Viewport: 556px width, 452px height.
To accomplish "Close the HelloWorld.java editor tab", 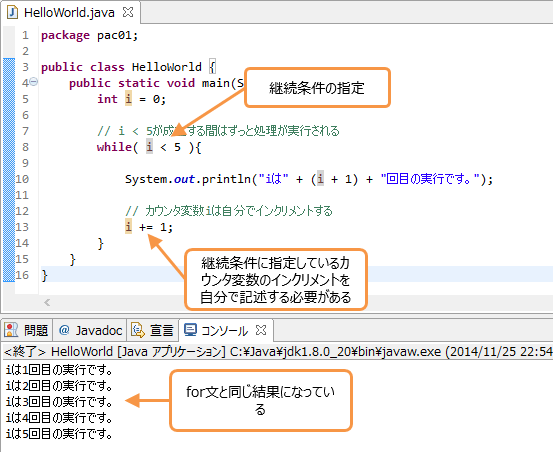I will [x=128, y=12].
